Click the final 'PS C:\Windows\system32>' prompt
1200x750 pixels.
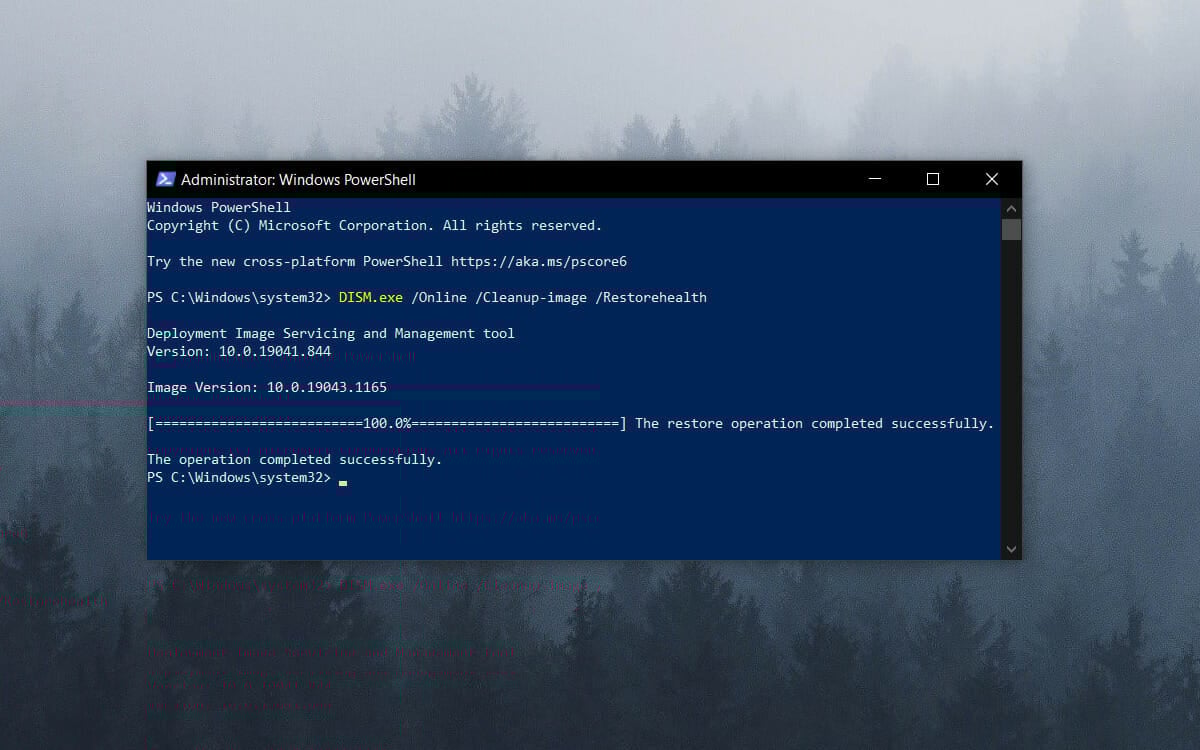click(x=239, y=478)
